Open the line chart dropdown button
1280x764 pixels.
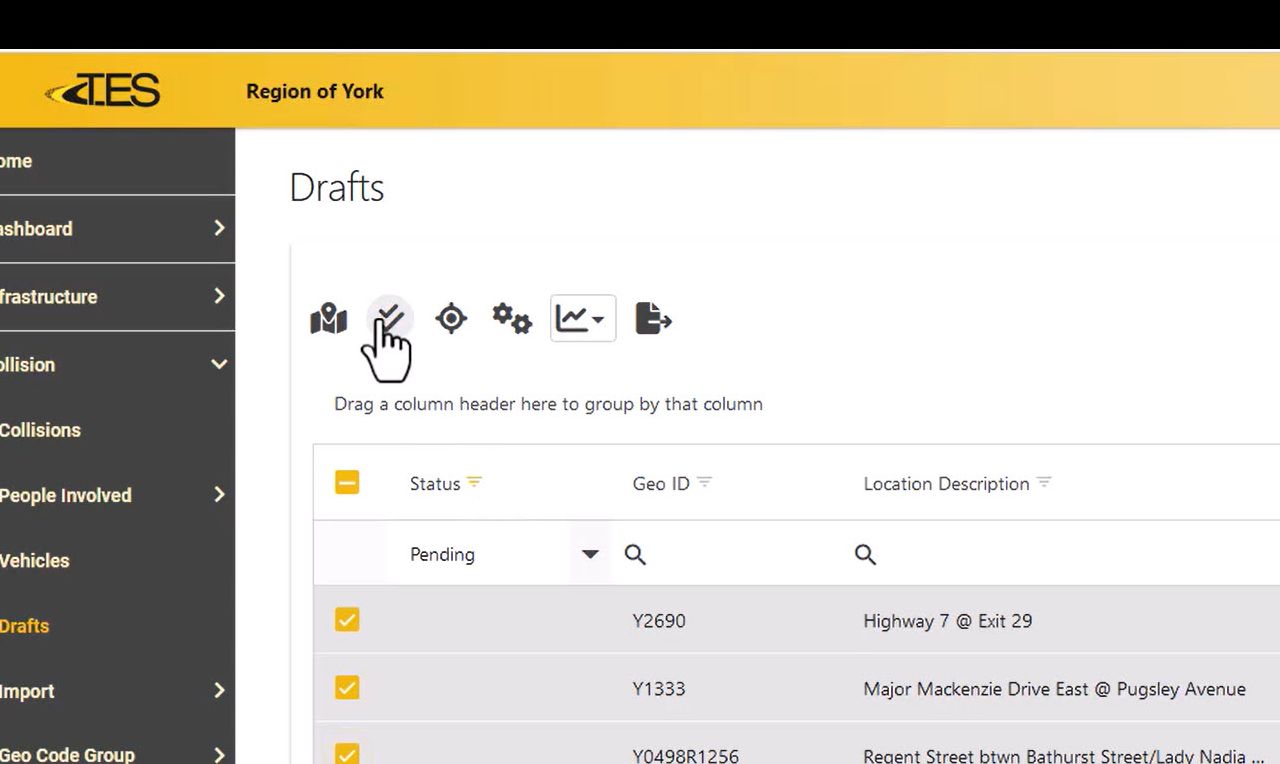(582, 319)
